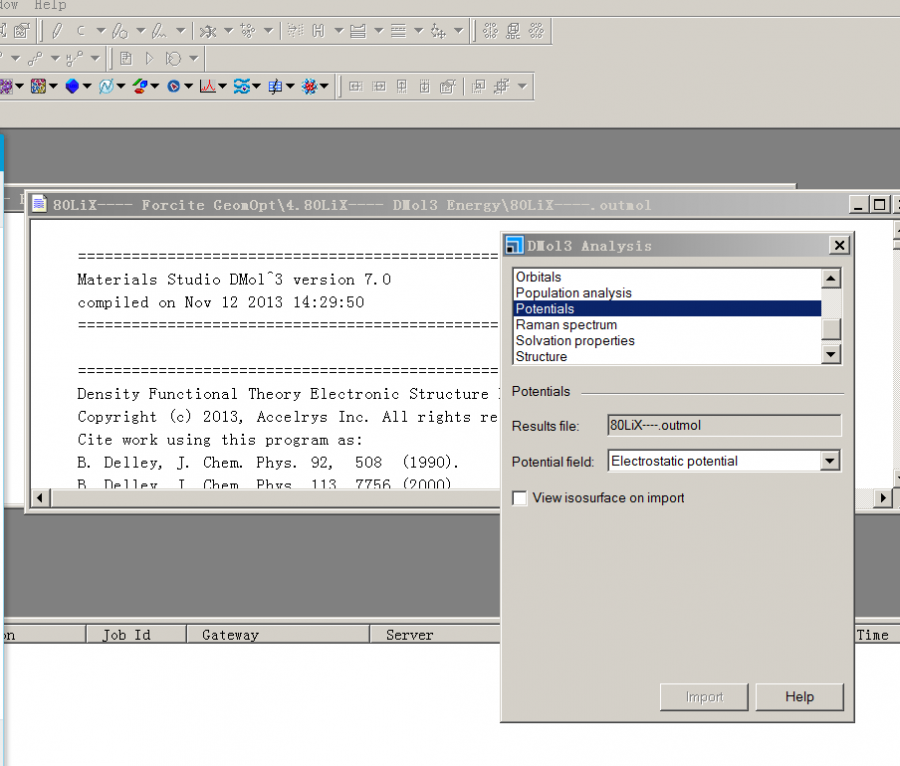Viewport: 900px width, 766px height.
Task: Select Structure in the analysis list
Action: pyautogui.click(x=667, y=356)
